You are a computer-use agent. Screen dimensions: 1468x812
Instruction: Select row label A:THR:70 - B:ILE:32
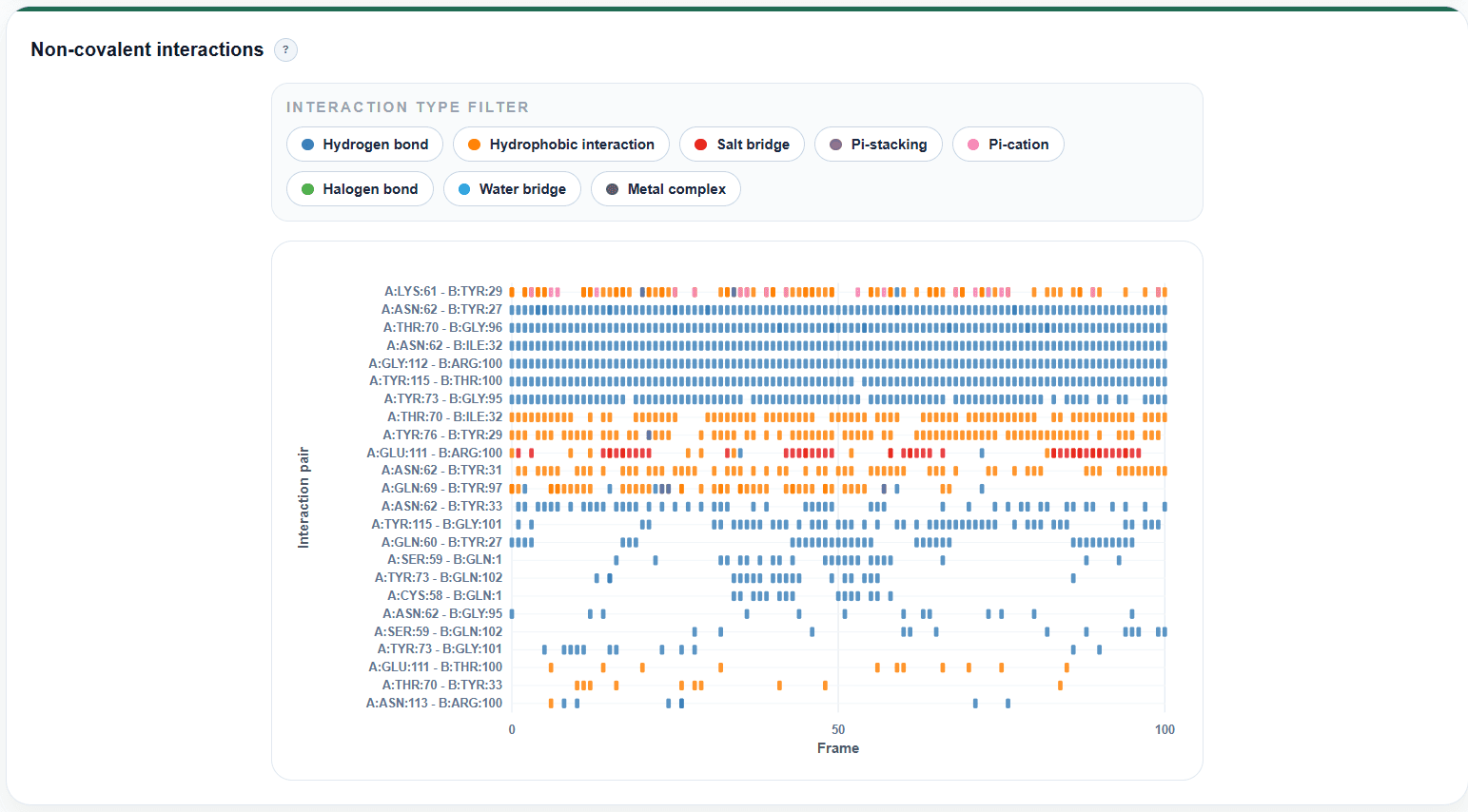(444, 417)
